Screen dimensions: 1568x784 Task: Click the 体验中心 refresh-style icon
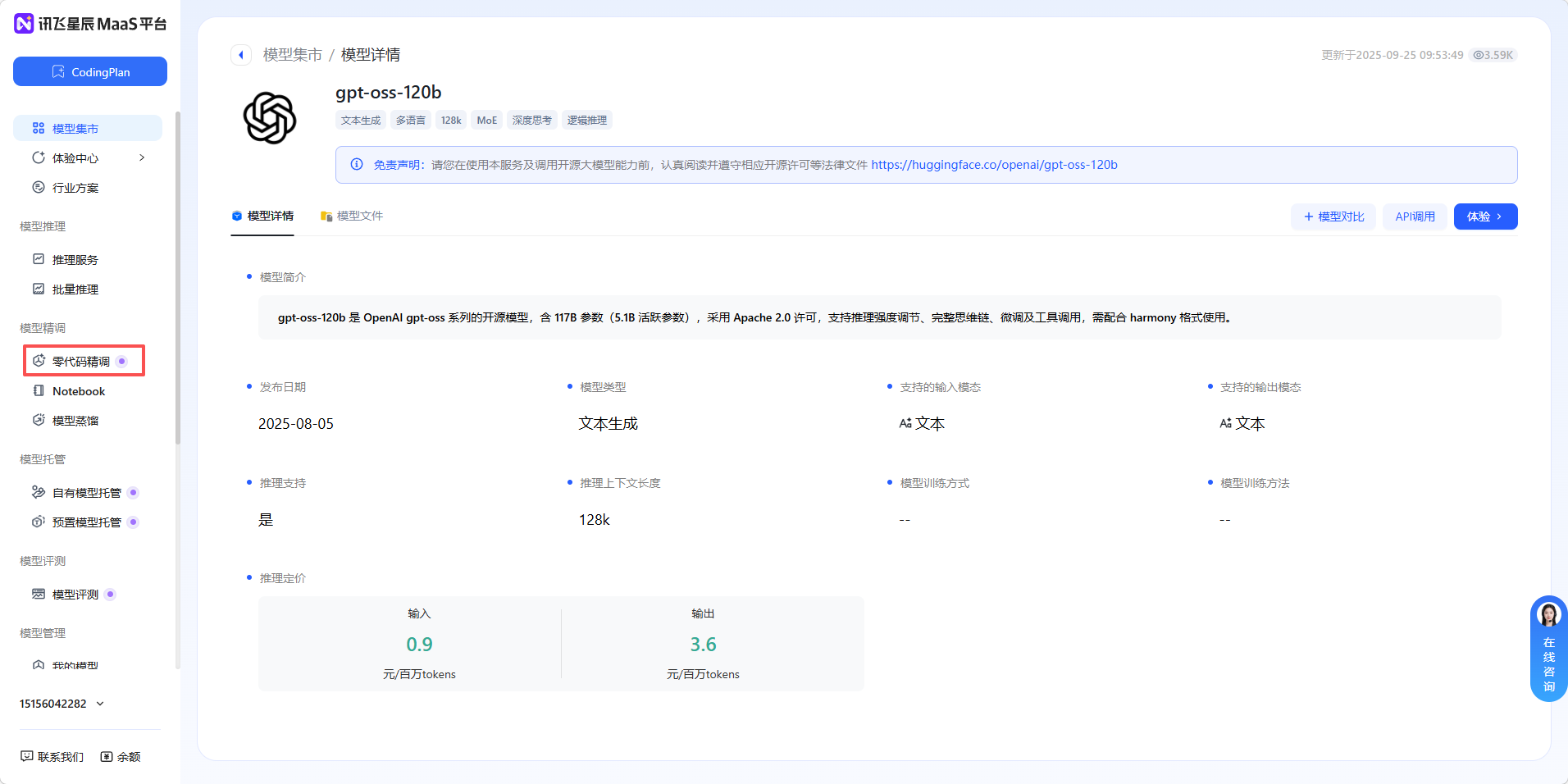point(39,157)
